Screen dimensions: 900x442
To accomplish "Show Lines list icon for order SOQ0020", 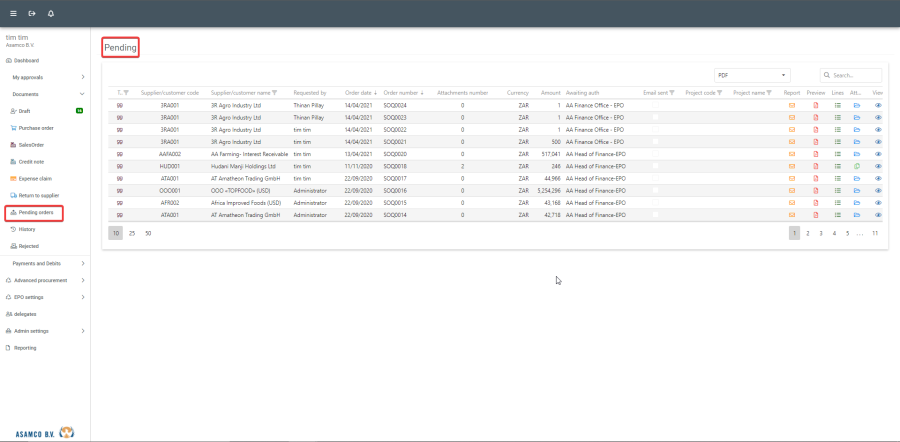I will coord(837,154).
